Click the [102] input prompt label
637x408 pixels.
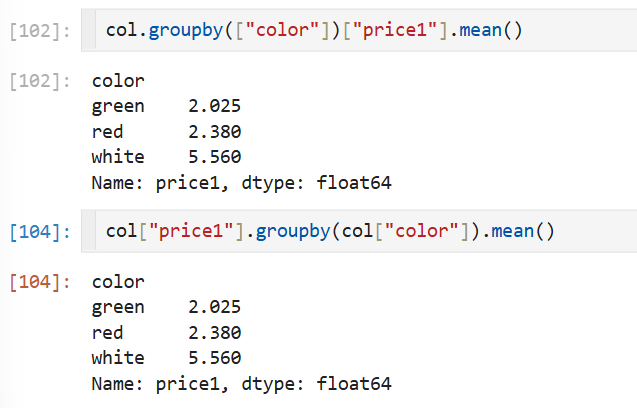40,31
